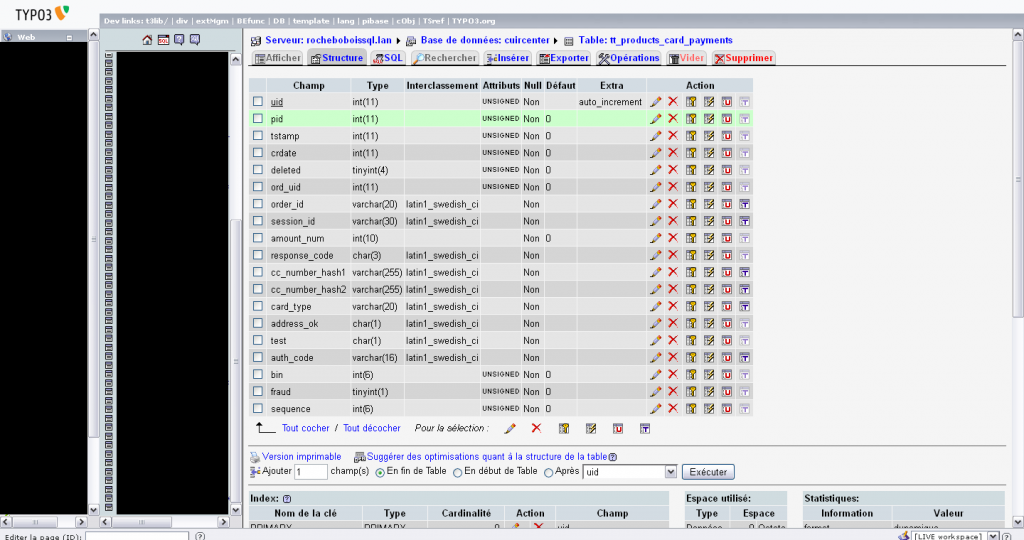This screenshot has height=540, width=1024.
Task: Delete the tstamp field with red X
Action: [673, 136]
